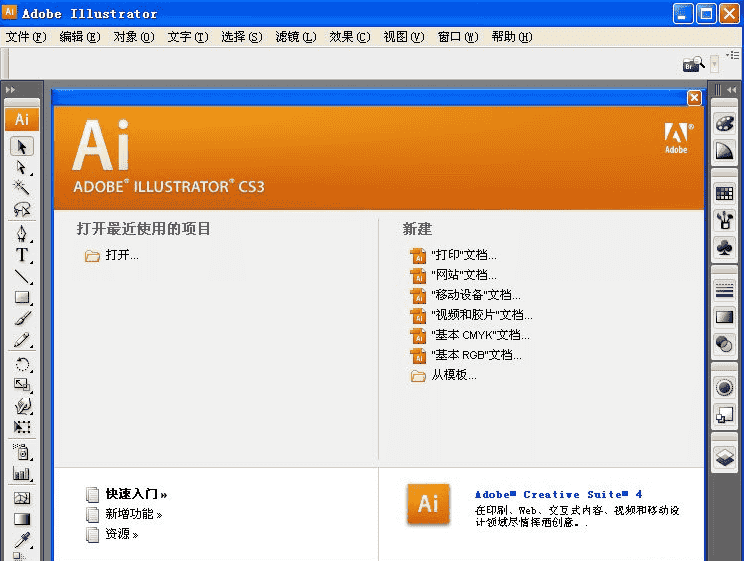Click Adobe Creative Suite 4 link
744x561 pixels.
558,495
